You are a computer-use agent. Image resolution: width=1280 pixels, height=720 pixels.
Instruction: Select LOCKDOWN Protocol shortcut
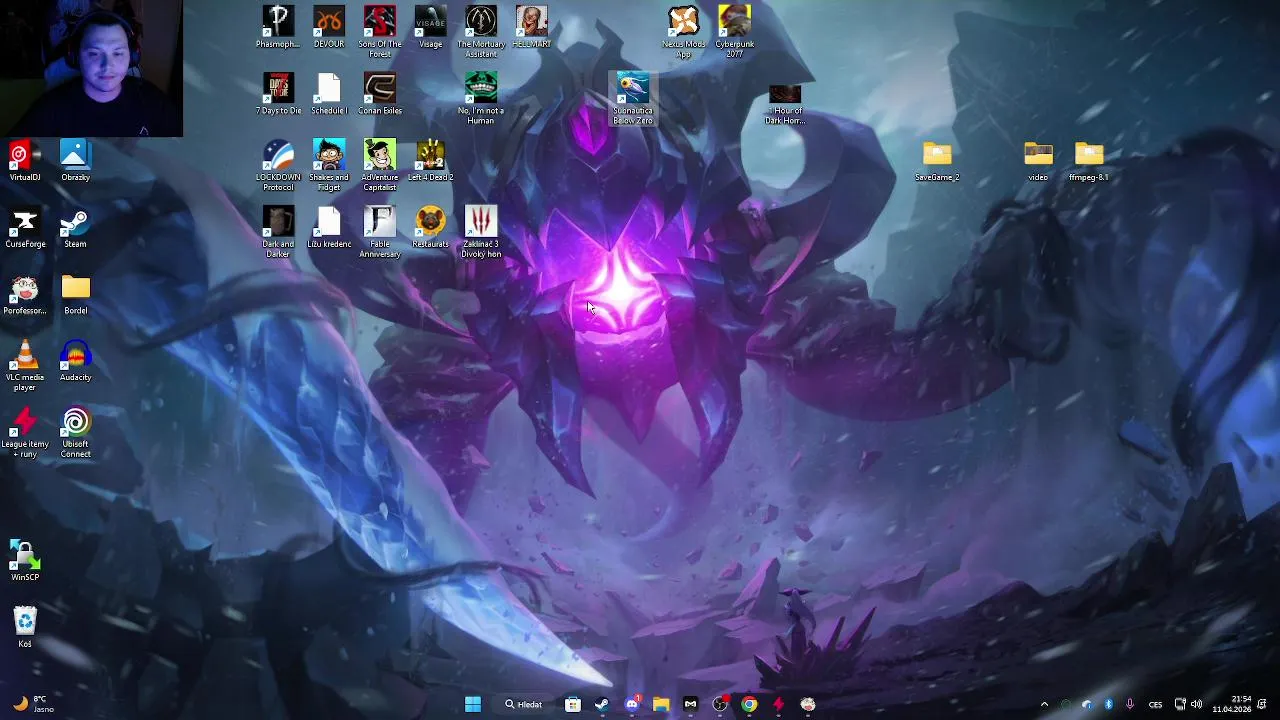point(278,165)
